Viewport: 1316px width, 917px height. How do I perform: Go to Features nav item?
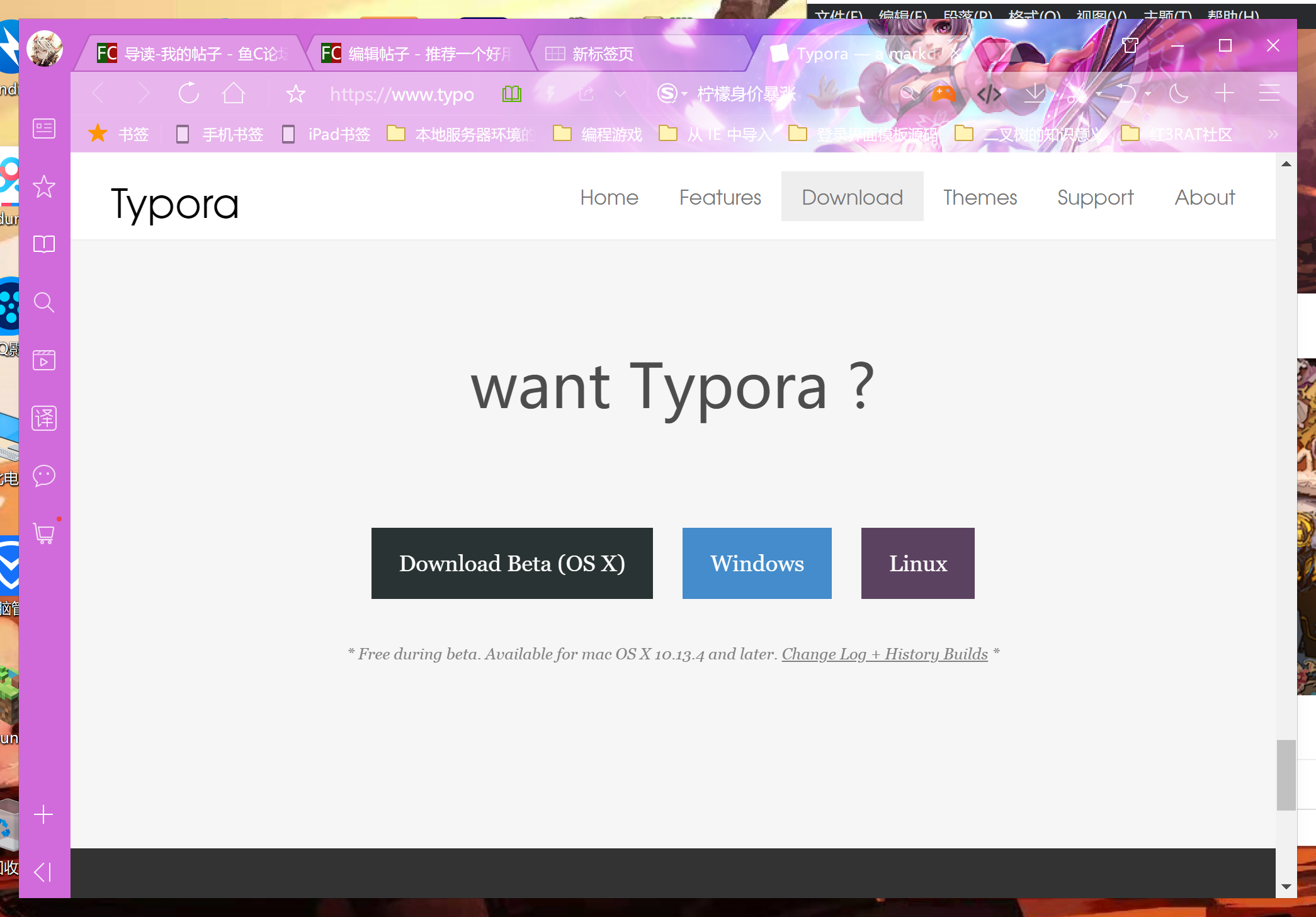click(x=720, y=197)
